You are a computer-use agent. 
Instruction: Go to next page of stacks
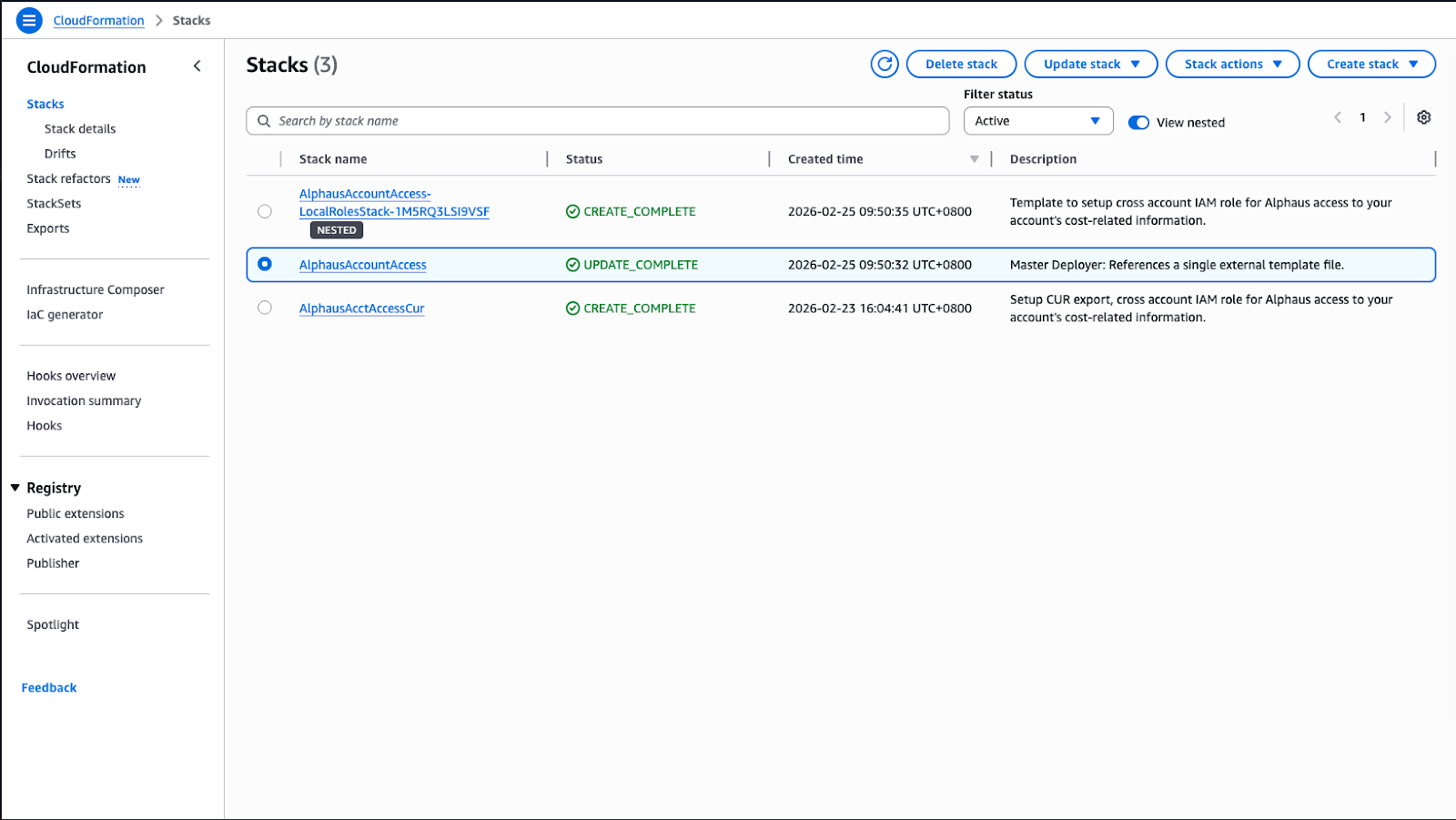1388,117
